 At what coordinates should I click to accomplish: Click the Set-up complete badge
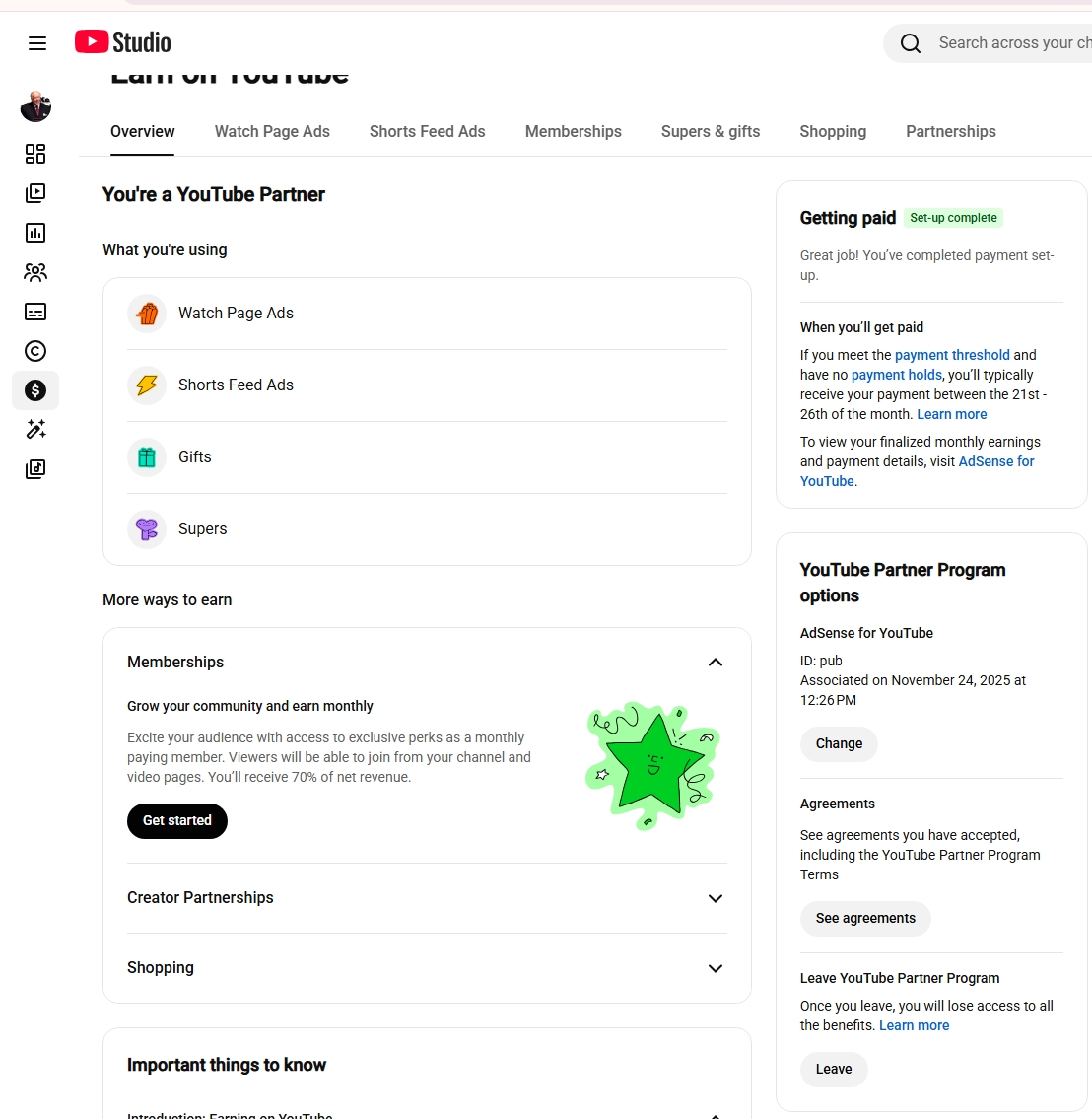[x=953, y=218]
